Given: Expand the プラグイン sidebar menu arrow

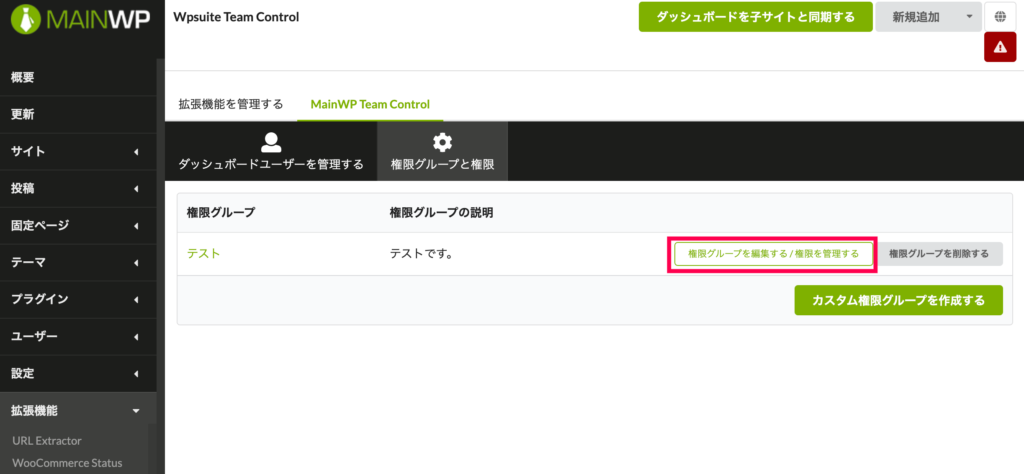Looking at the screenshot, I should pyautogui.click(x=136, y=300).
